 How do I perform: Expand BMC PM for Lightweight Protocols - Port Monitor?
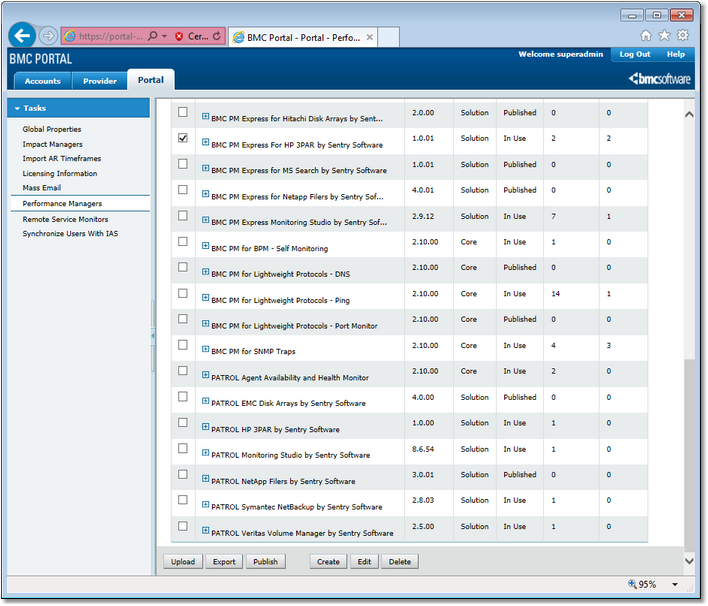205,323
